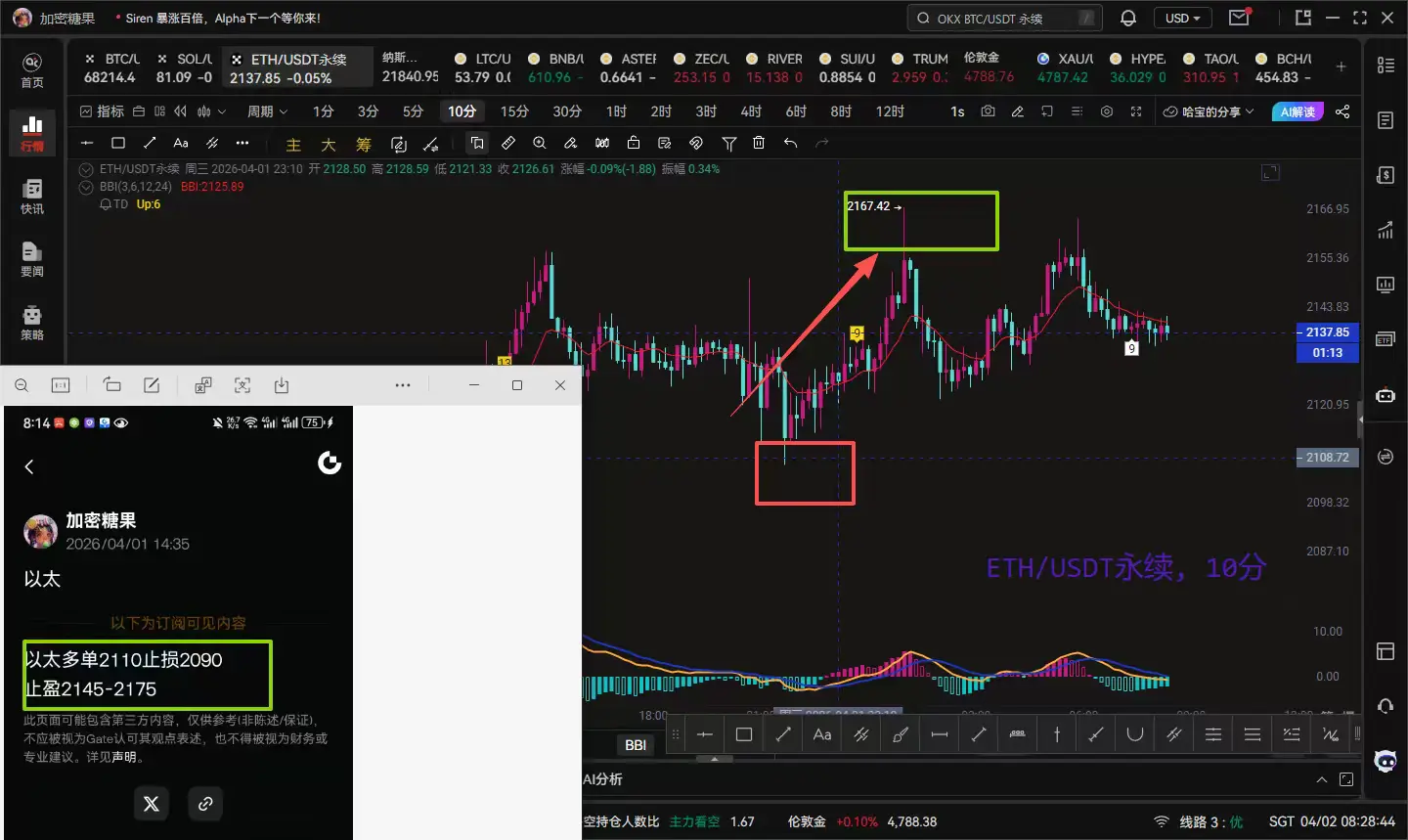Open the 要闻 headlines sidebar icon

coord(32,259)
